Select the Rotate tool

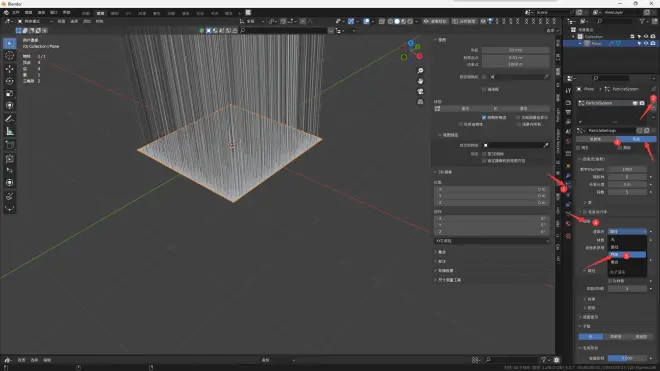(x=10, y=81)
